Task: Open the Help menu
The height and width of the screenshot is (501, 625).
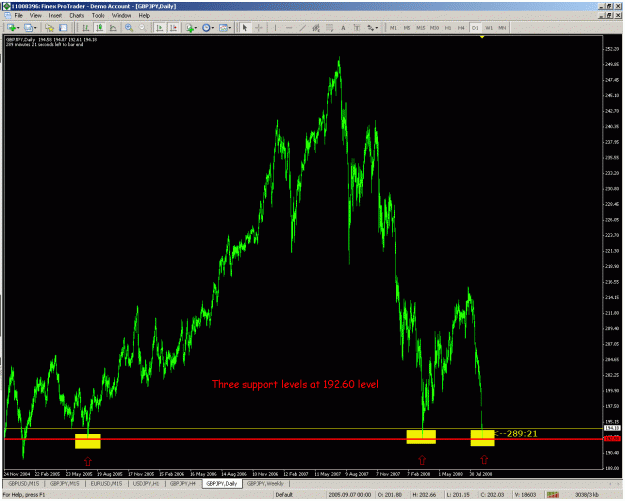Action: tap(144, 16)
